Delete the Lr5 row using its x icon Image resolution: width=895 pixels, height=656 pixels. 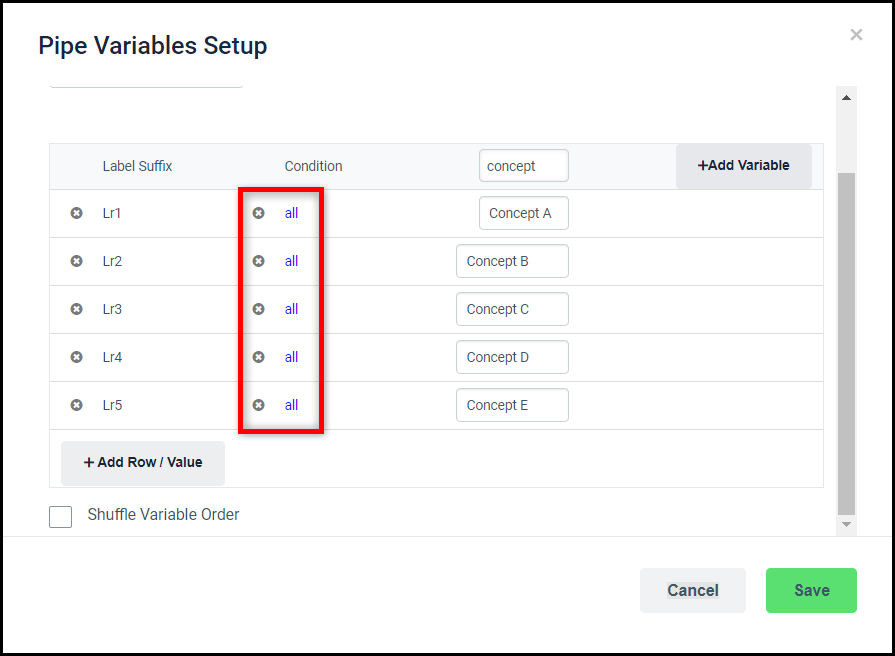[x=76, y=405]
